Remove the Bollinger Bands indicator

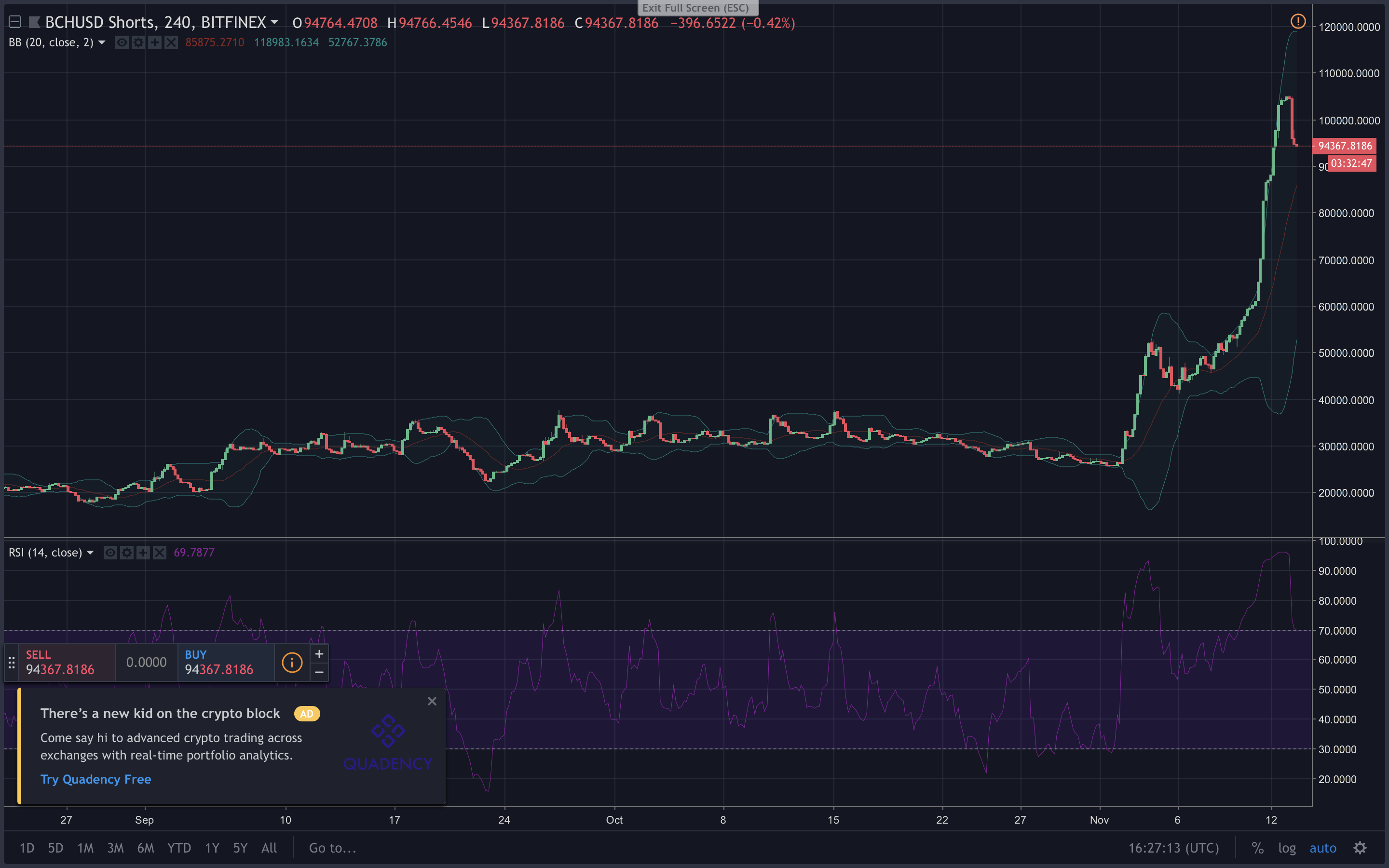point(171,42)
